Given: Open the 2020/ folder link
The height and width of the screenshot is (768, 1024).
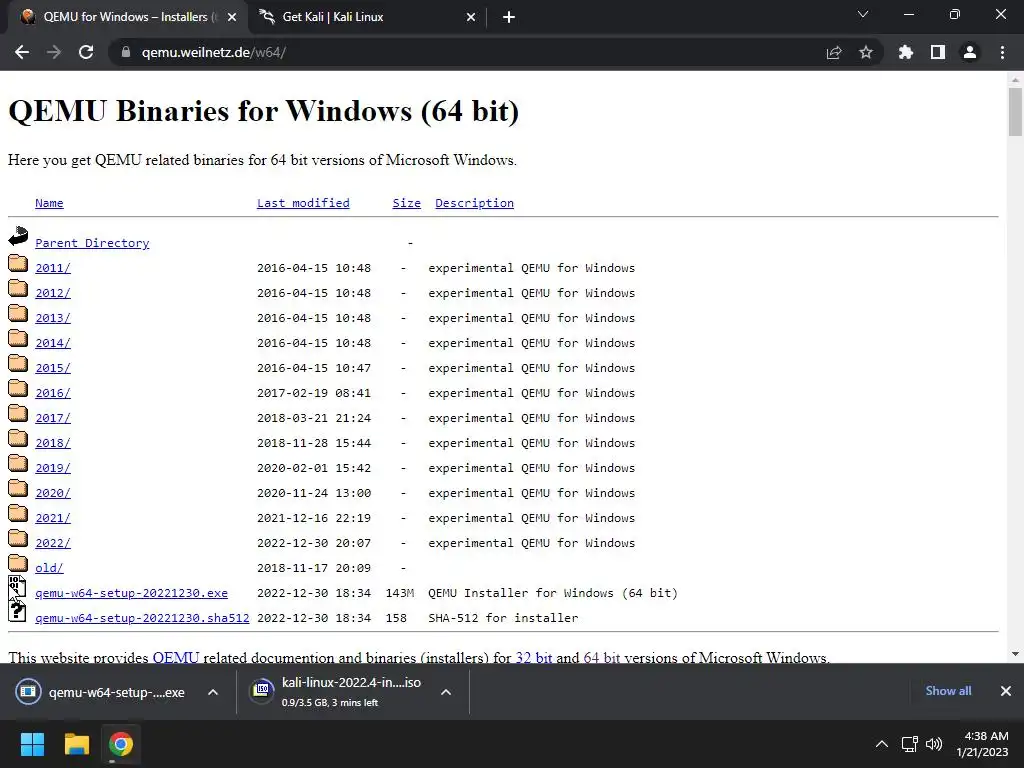Looking at the screenshot, I should [x=53, y=493].
